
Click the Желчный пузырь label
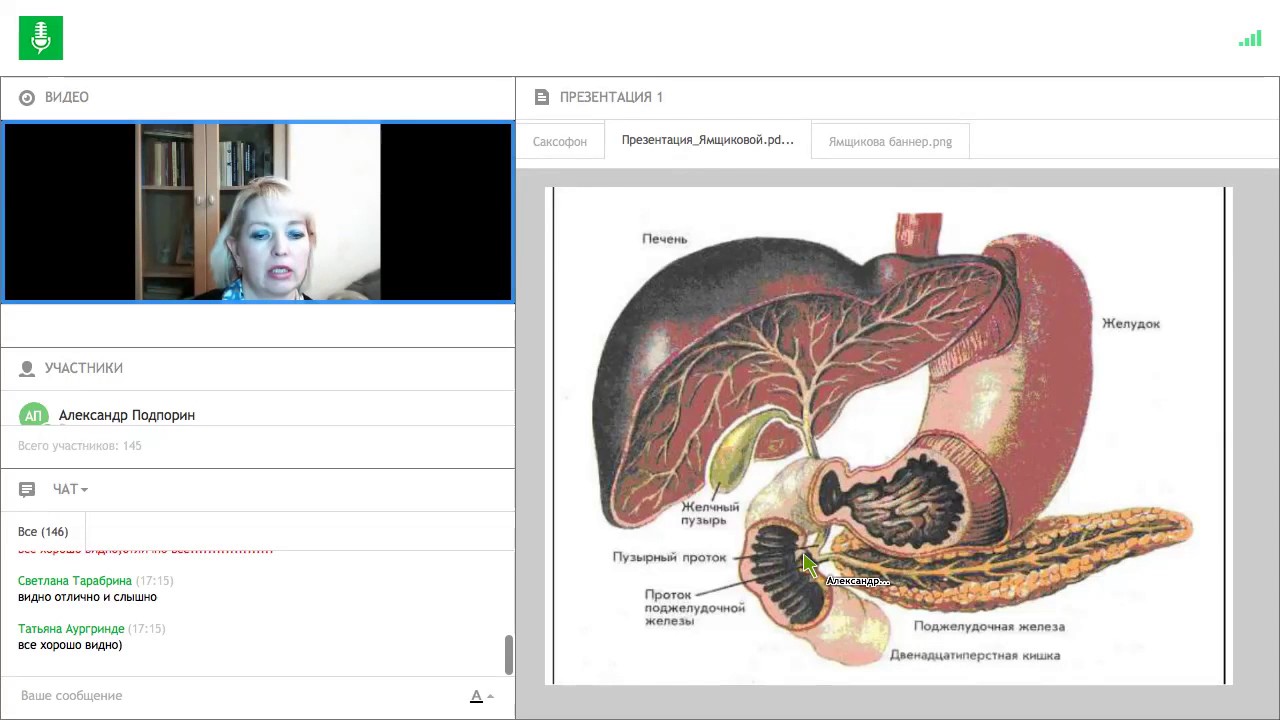[x=710, y=514]
